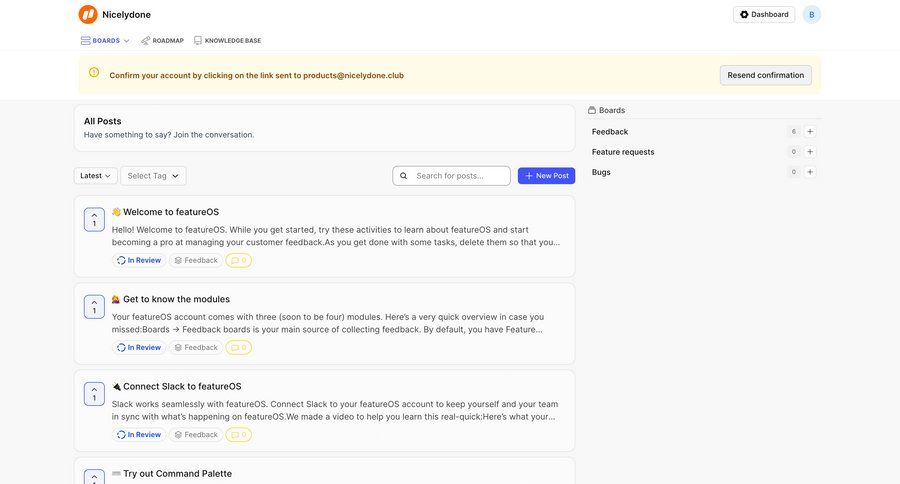Click the plus icon beside Feature requests
The width and height of the screenshot is (900, 484).
pyautogui.click(x=810, y=152)
